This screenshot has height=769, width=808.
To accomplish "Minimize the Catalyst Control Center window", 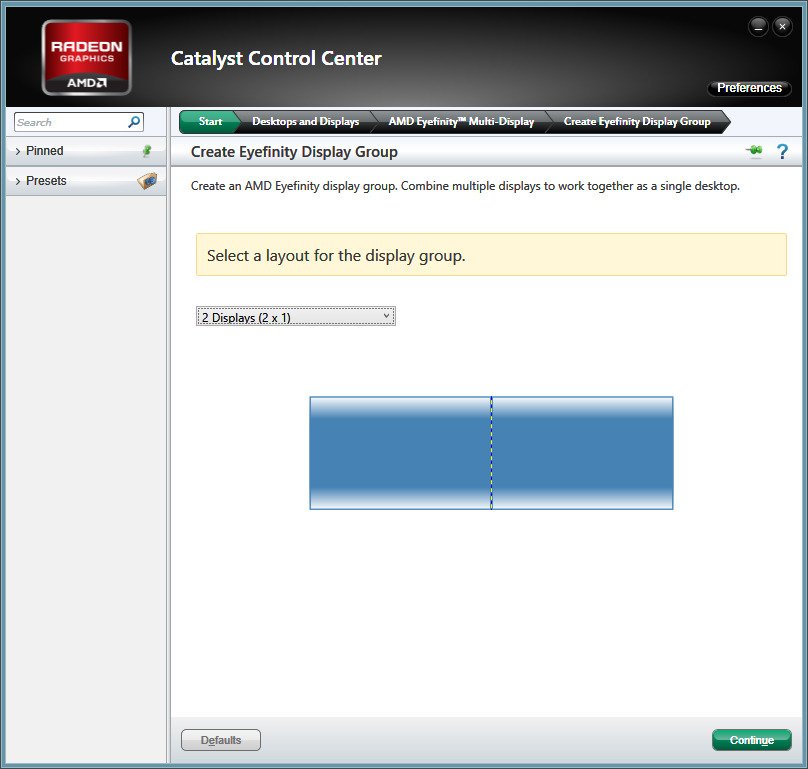I will coord(757,27).
